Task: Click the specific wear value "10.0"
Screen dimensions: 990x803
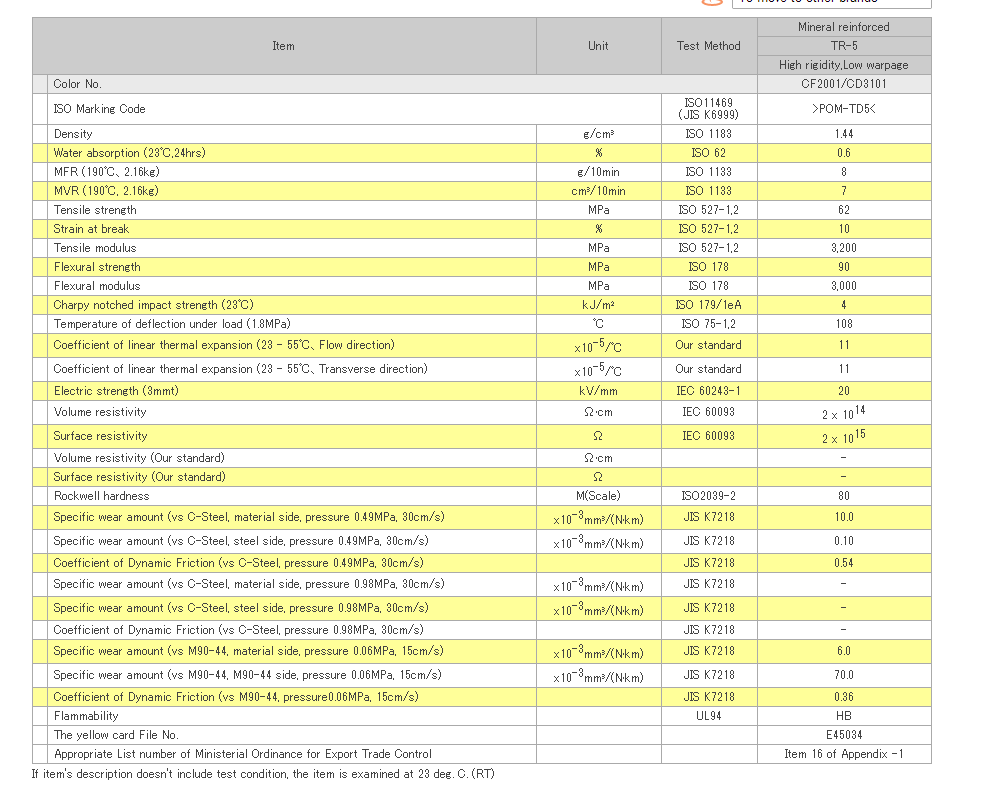Action: tap(844, 517)
